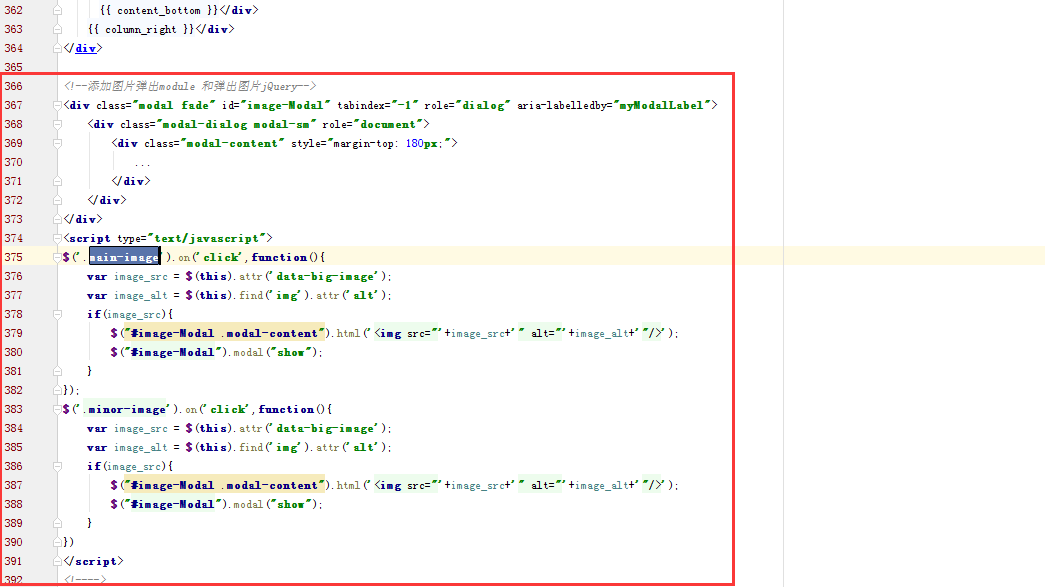Click the image_alt variable on line 377
The height and width of the screenshot is (587, 1045).
click(x=141, y=296)
